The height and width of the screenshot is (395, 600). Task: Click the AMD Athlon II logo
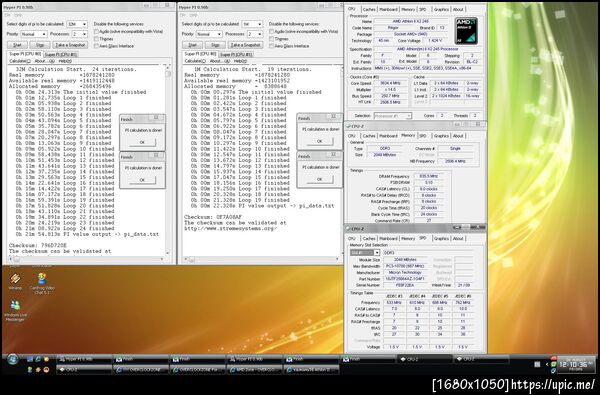[466, 31]
